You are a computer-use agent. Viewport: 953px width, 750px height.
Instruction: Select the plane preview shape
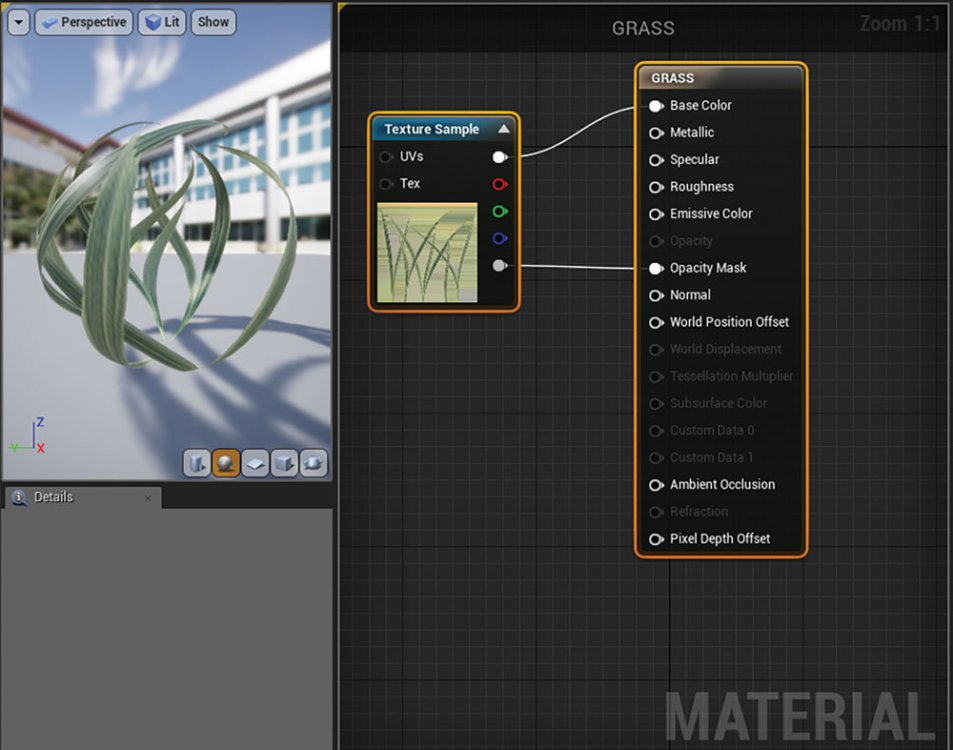pos(255,464)
